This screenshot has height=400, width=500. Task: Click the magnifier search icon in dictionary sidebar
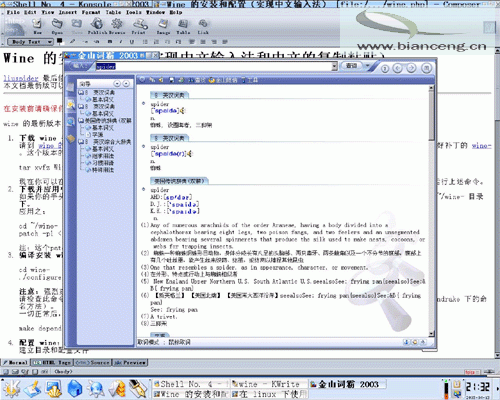click(71, 122)
